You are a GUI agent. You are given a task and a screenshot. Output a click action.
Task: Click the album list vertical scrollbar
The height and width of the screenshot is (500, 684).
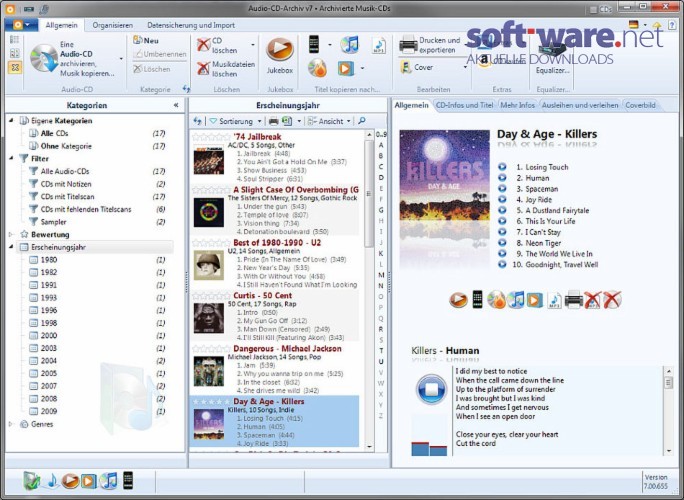(369, 290)
